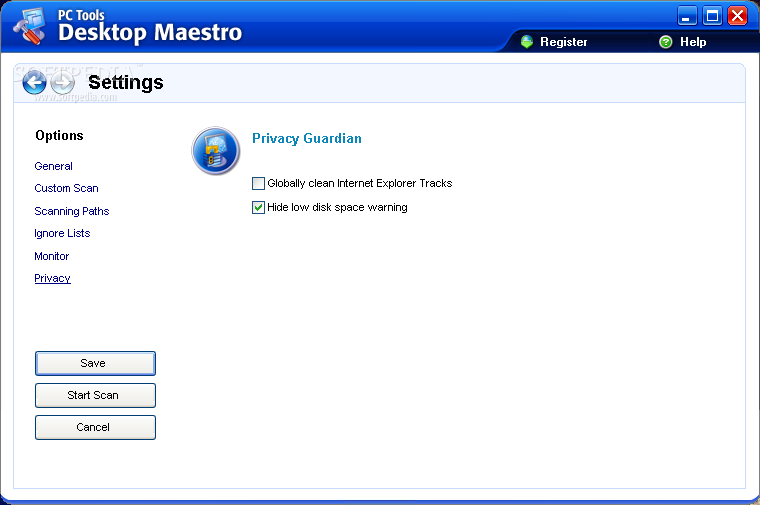Click the Options sidebar heading
760x505 pixels.
(x=59, y=136)
